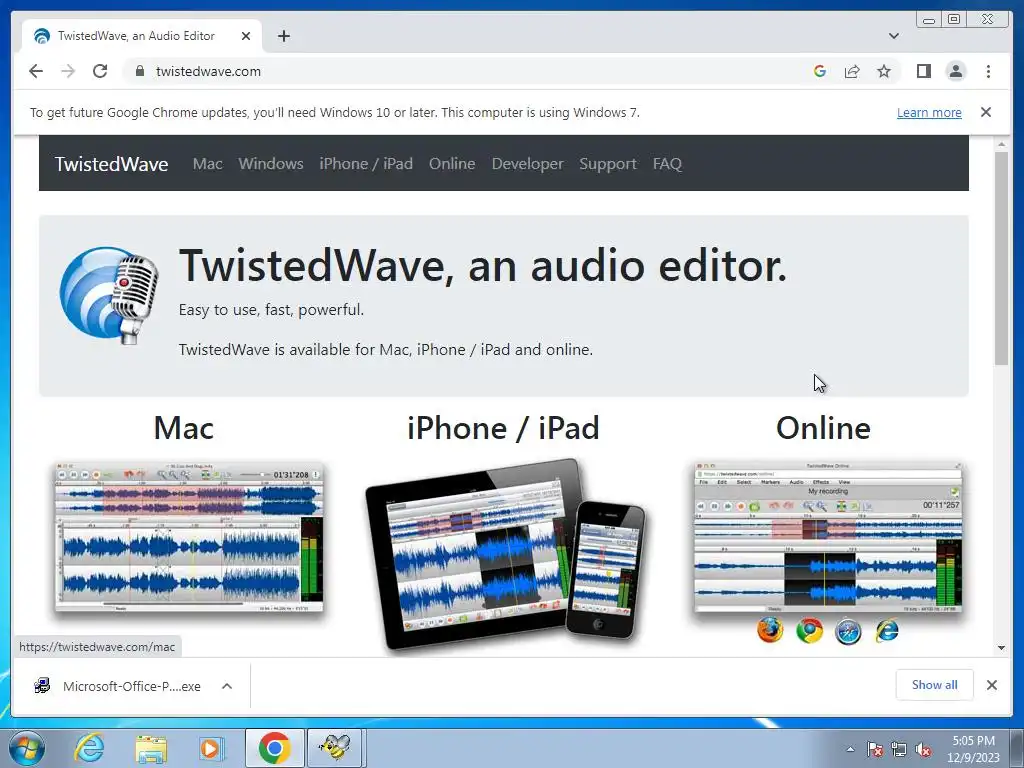Open the FAQ menu item

pyautogui.click(x=667, y=164)
